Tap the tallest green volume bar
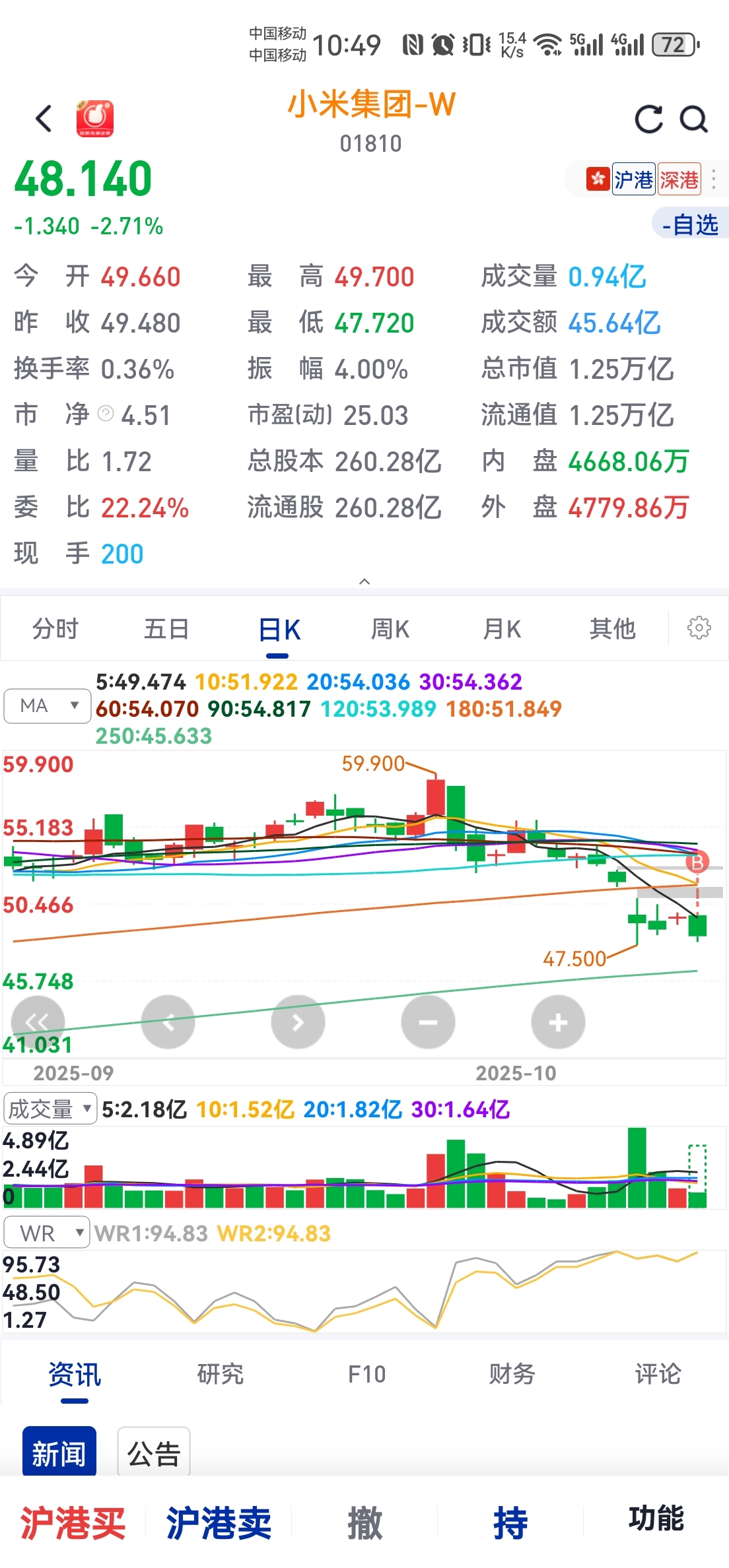This screenshot has width=729, height=1568. coord(637,1168)
